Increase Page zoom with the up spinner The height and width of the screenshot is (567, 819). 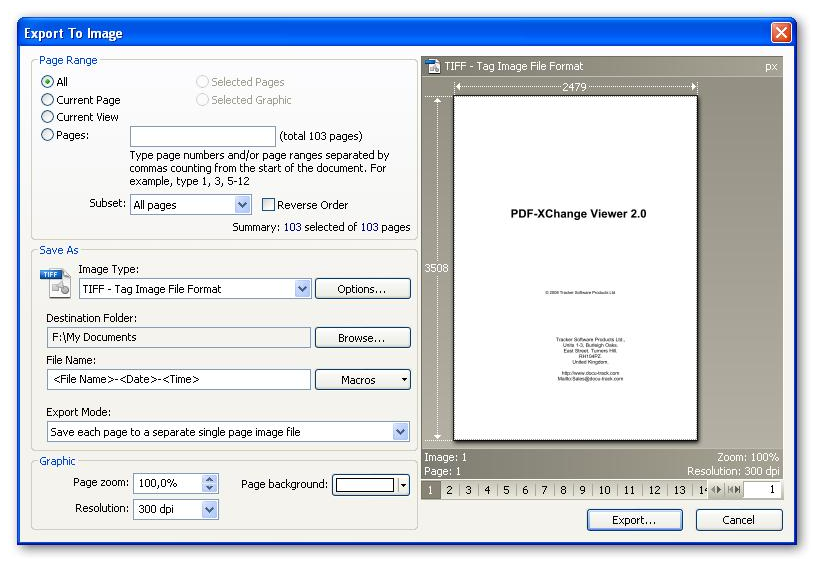(209, 479)
